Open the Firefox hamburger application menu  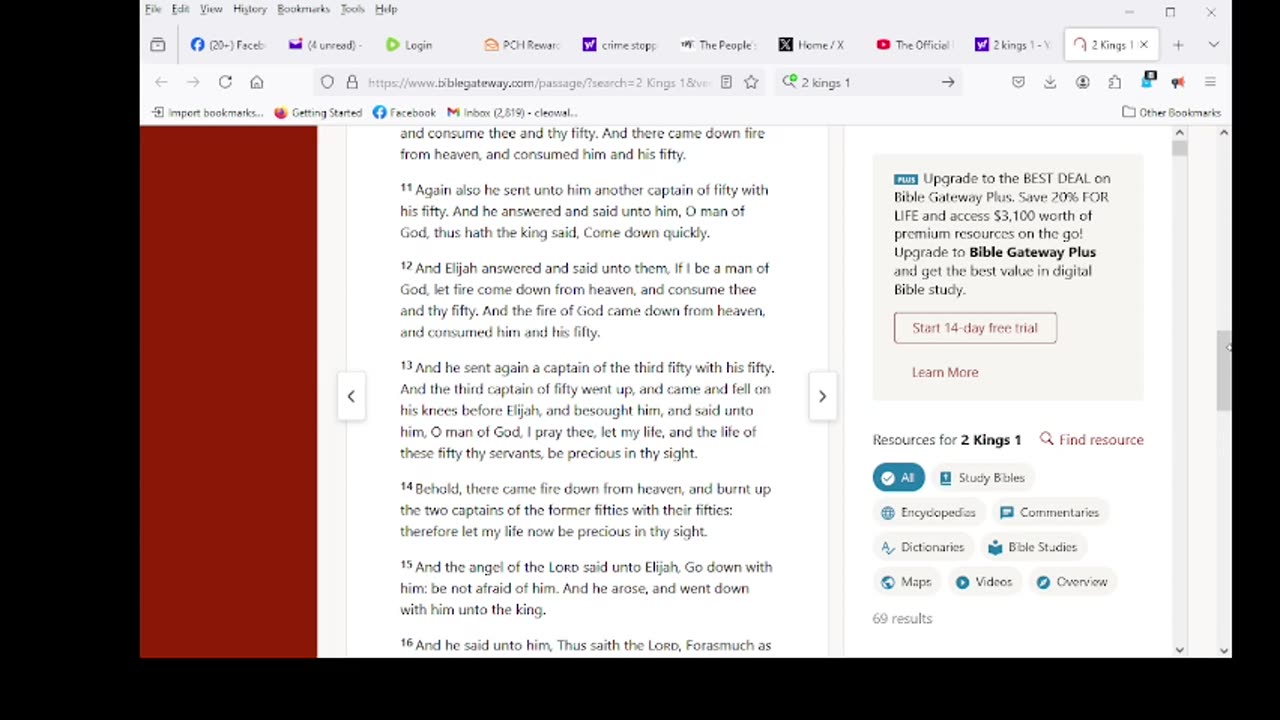click(x=1210, y=82)
